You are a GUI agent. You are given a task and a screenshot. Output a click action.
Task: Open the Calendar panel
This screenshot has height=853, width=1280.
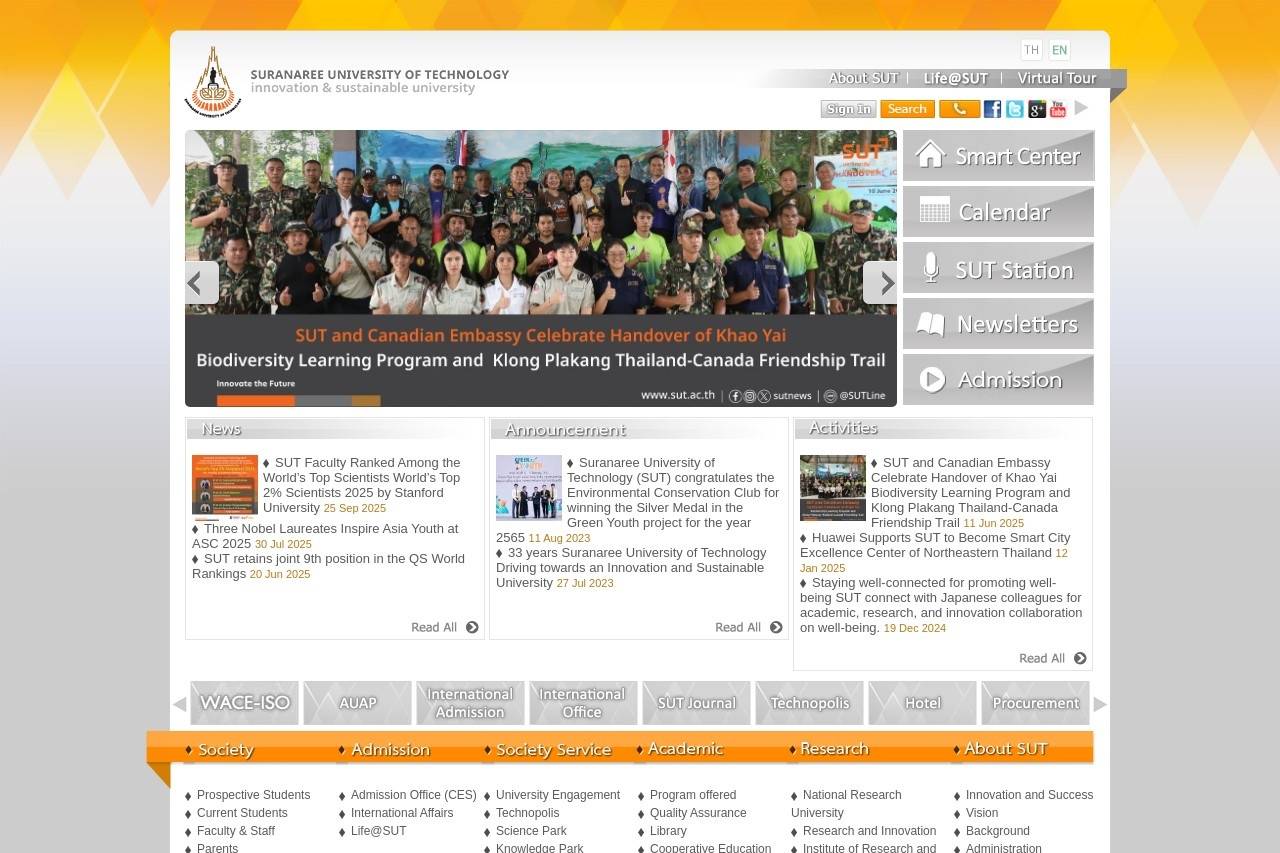(x=998, y=212)
